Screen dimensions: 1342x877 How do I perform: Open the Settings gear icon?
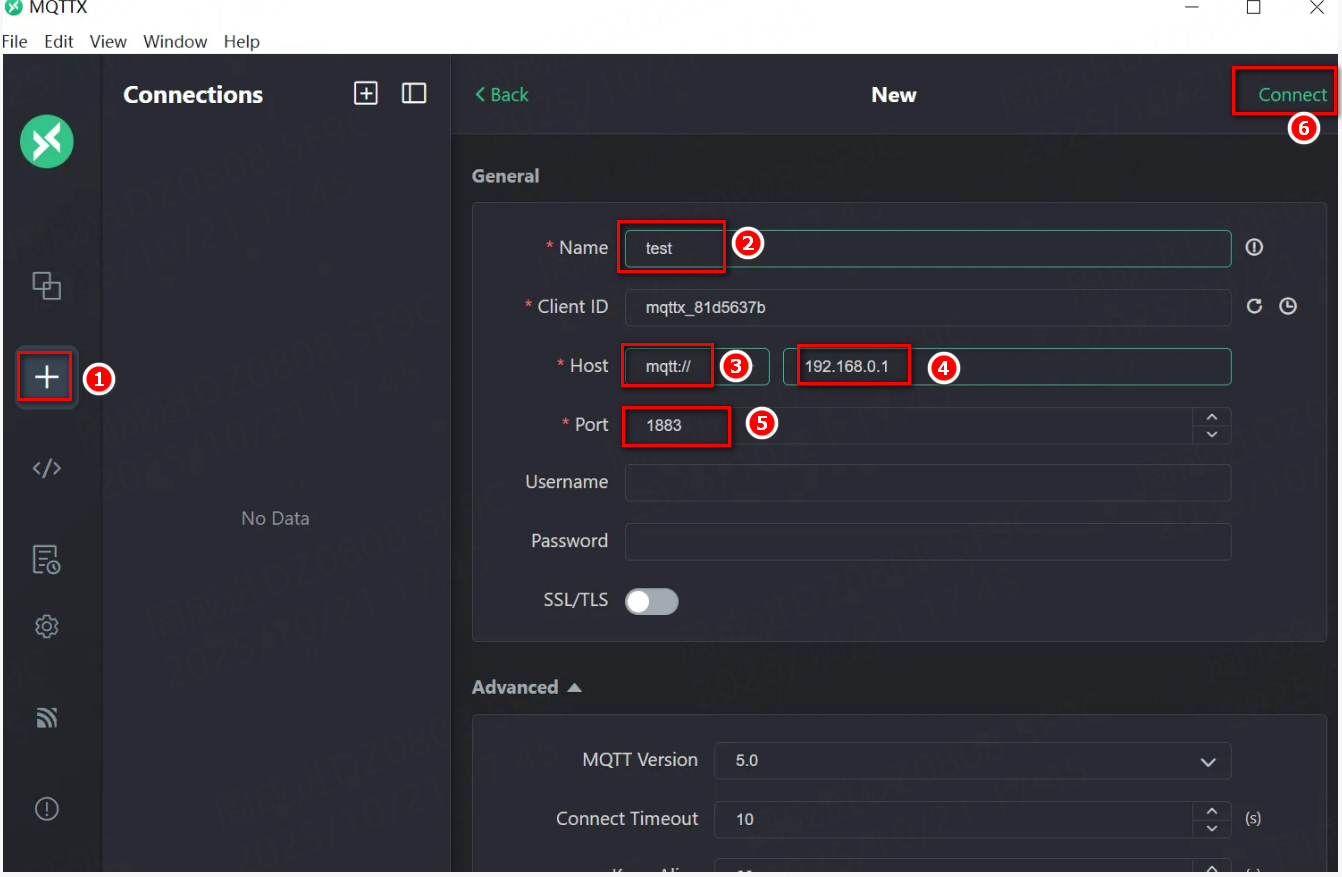pyautogui.click(x=46, y=627)
